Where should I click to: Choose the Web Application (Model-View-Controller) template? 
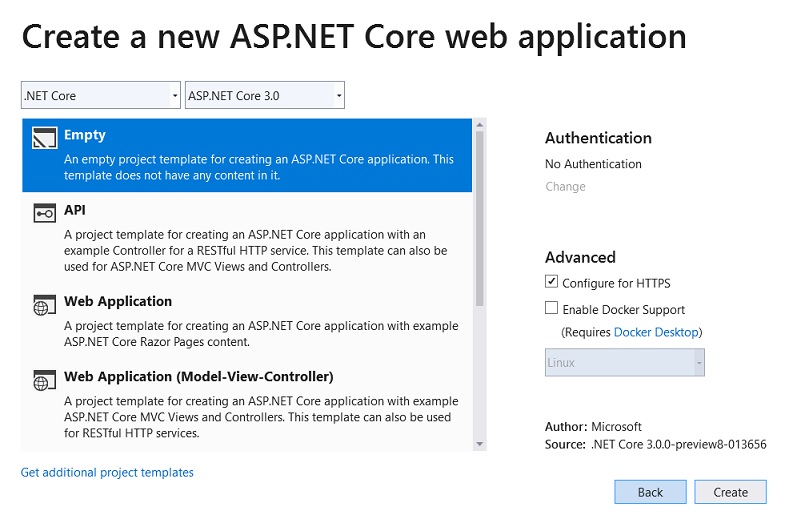[x=198, y=377]
